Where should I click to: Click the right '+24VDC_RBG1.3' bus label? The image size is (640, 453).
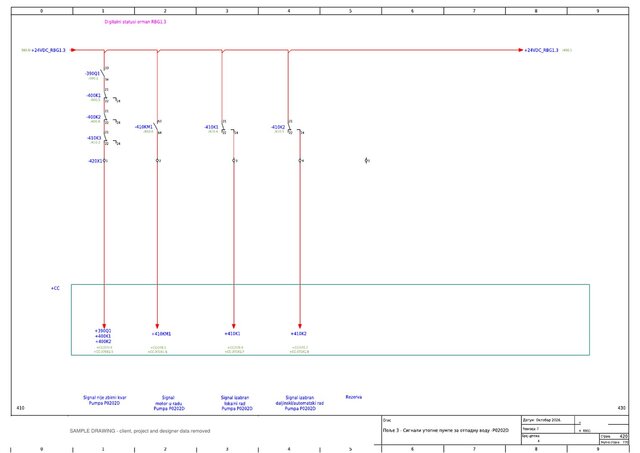coord(541,50)
